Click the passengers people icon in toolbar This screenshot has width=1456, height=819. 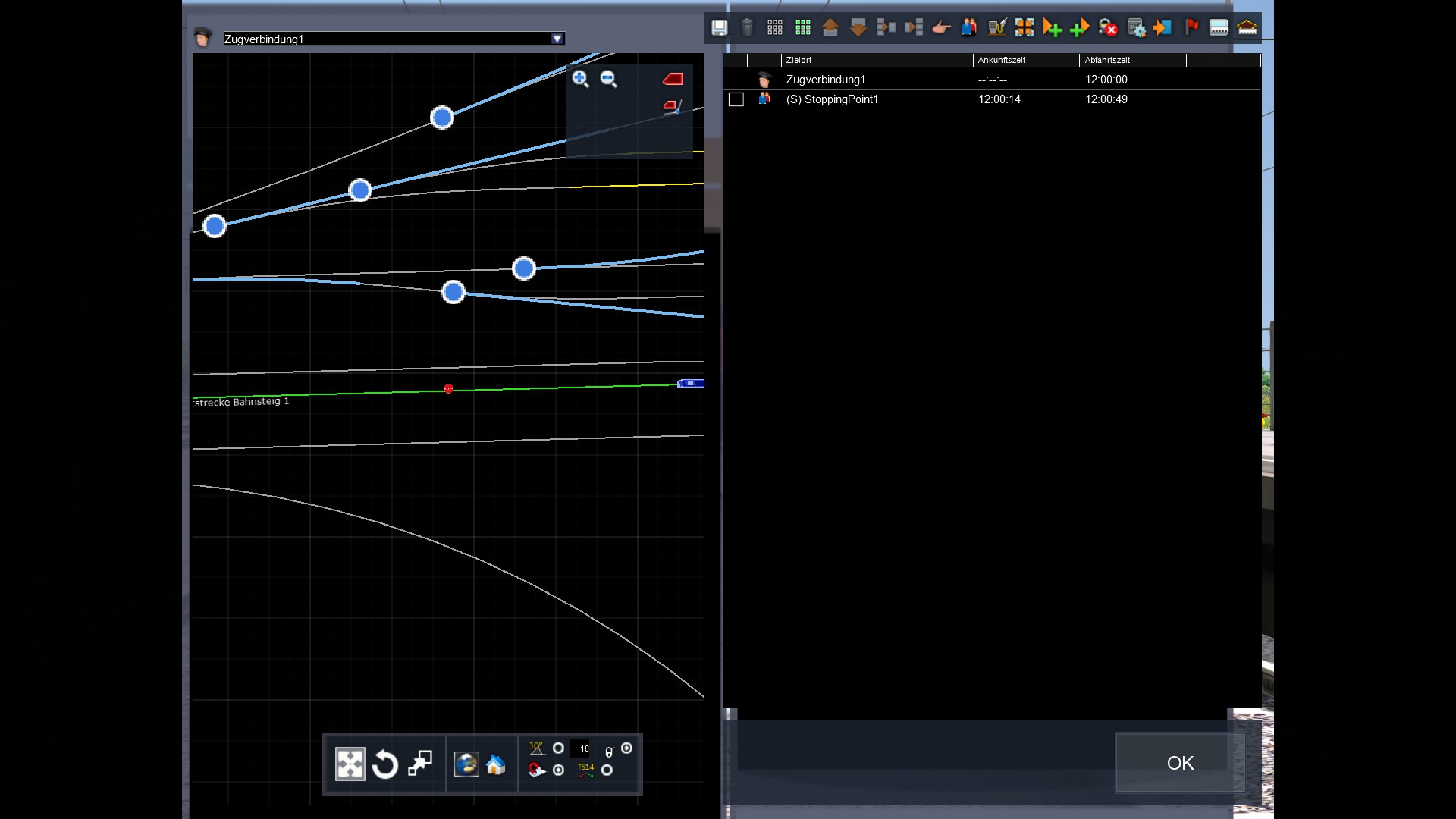(969, 28)
